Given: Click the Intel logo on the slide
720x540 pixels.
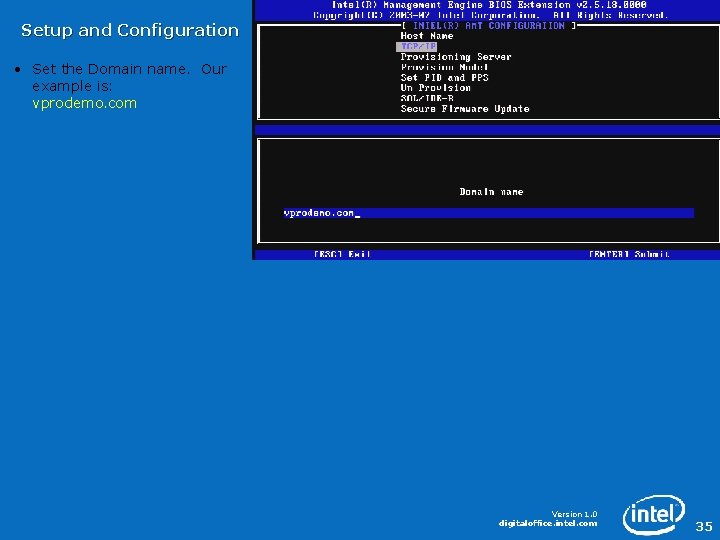Looking at the screenshot, I should pyautogui.click(x=654, y=515).
